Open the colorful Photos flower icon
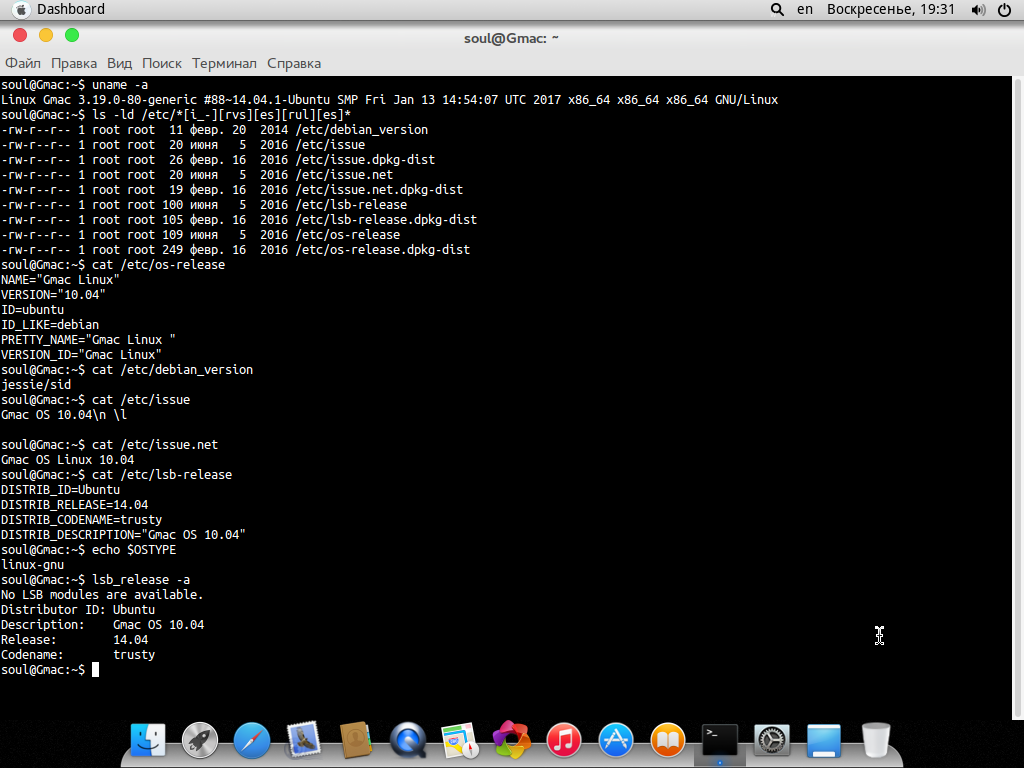The width and height of the screenshot is (1024, 768). coord(511,740)
